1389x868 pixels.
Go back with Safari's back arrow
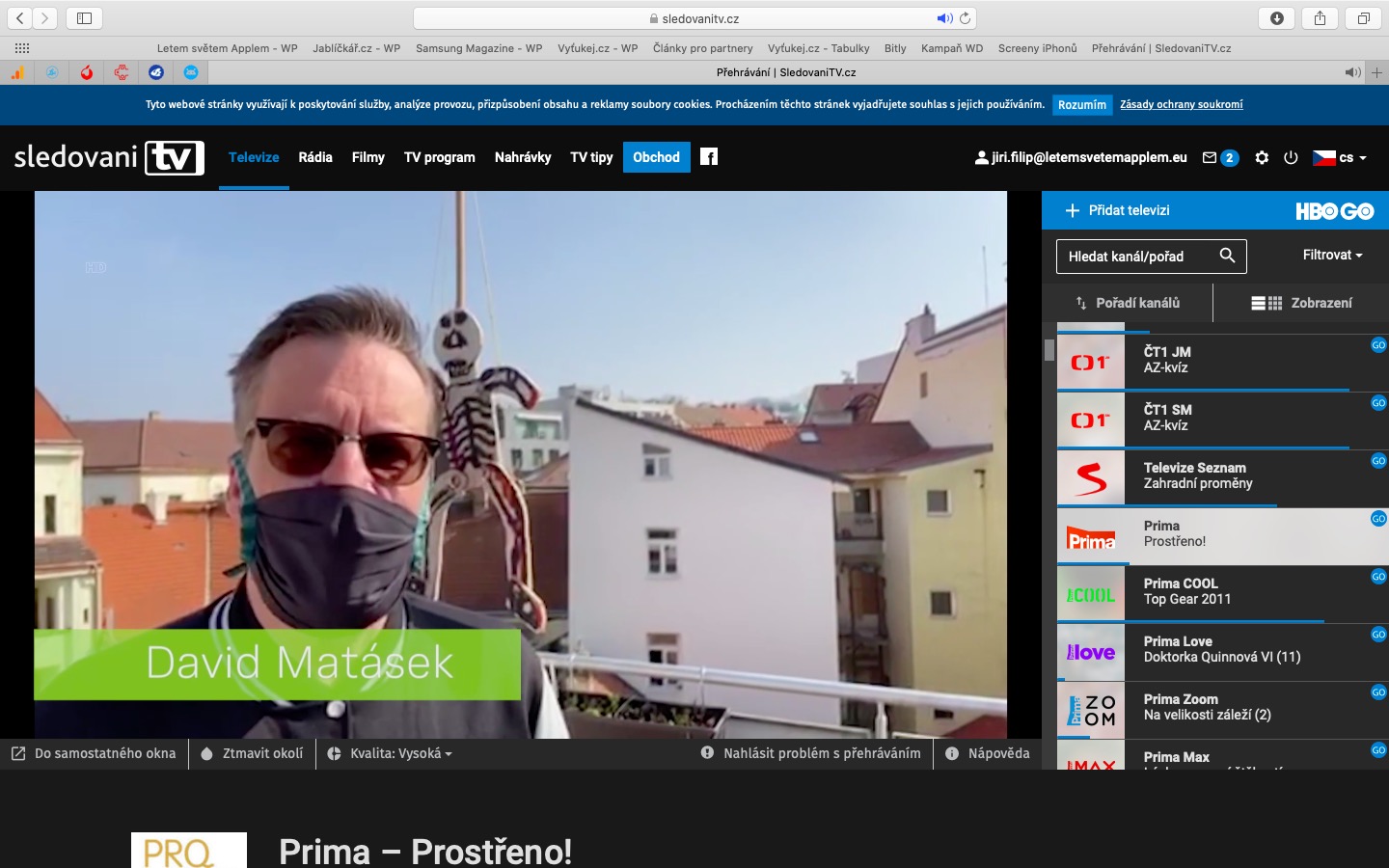[x=19, y=18]
